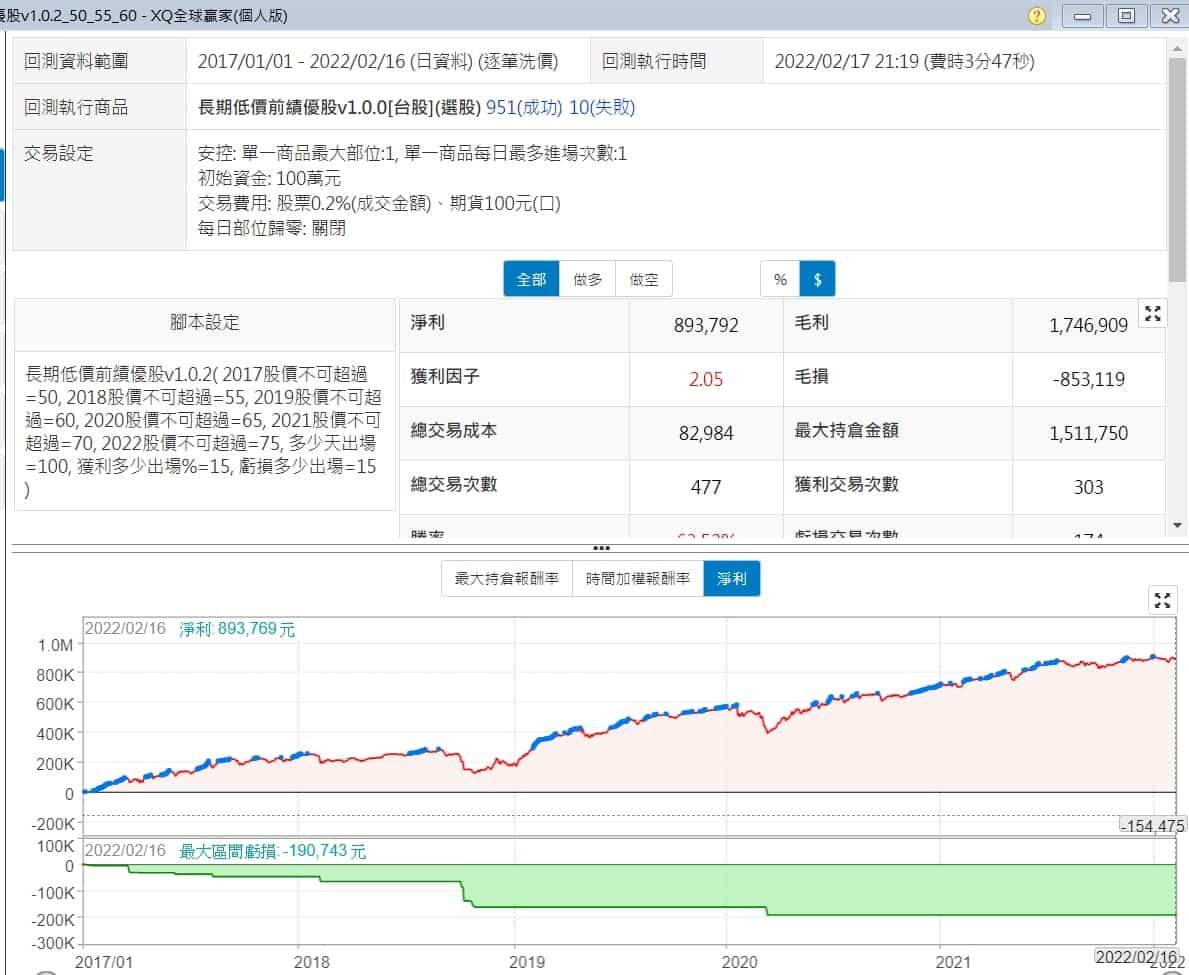This screenshot has height=975, width=1189.
Task: Show long-only results with 做多
Action: (x=588, y=280)
